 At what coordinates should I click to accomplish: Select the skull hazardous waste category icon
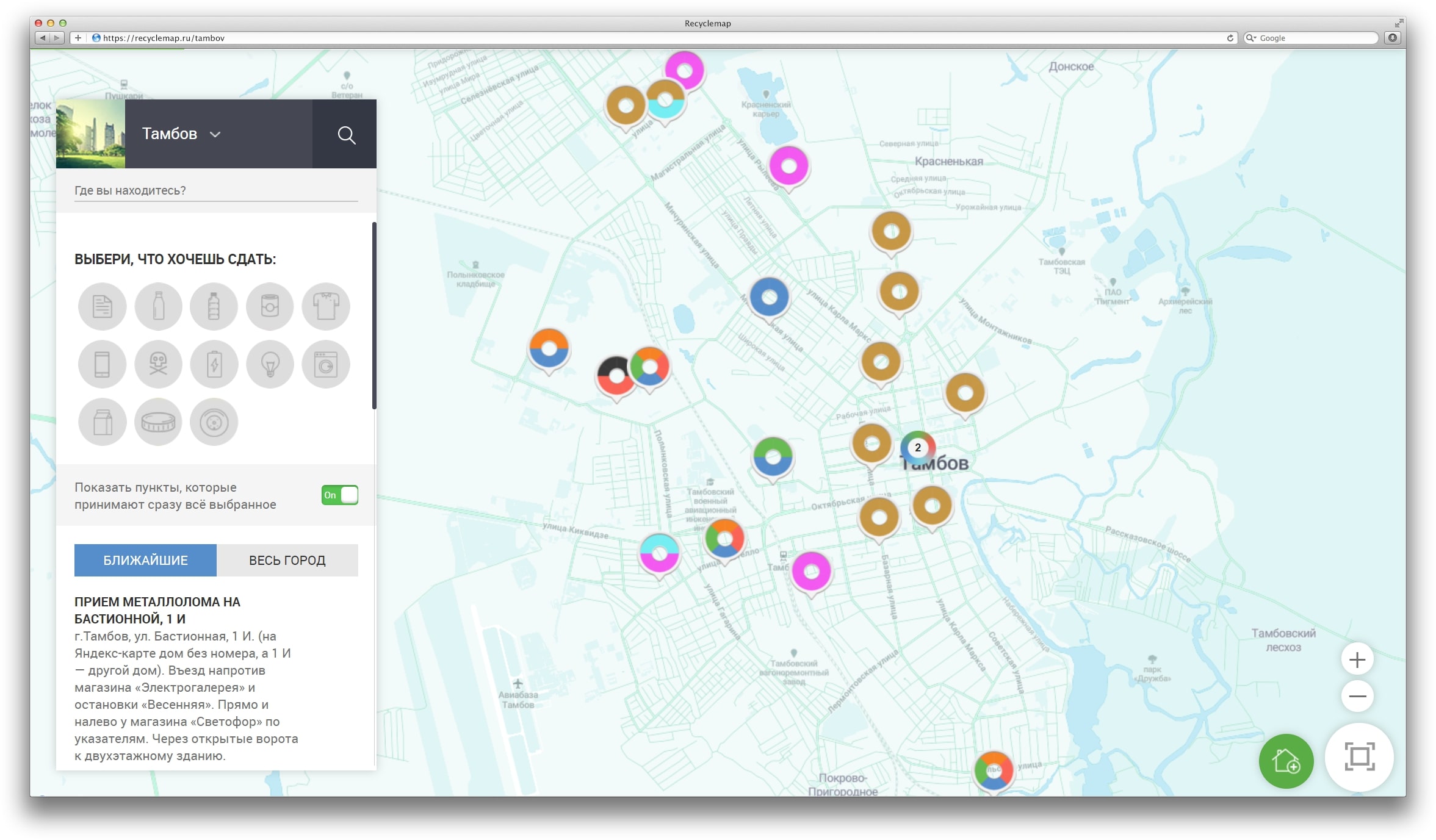(158, 364)
